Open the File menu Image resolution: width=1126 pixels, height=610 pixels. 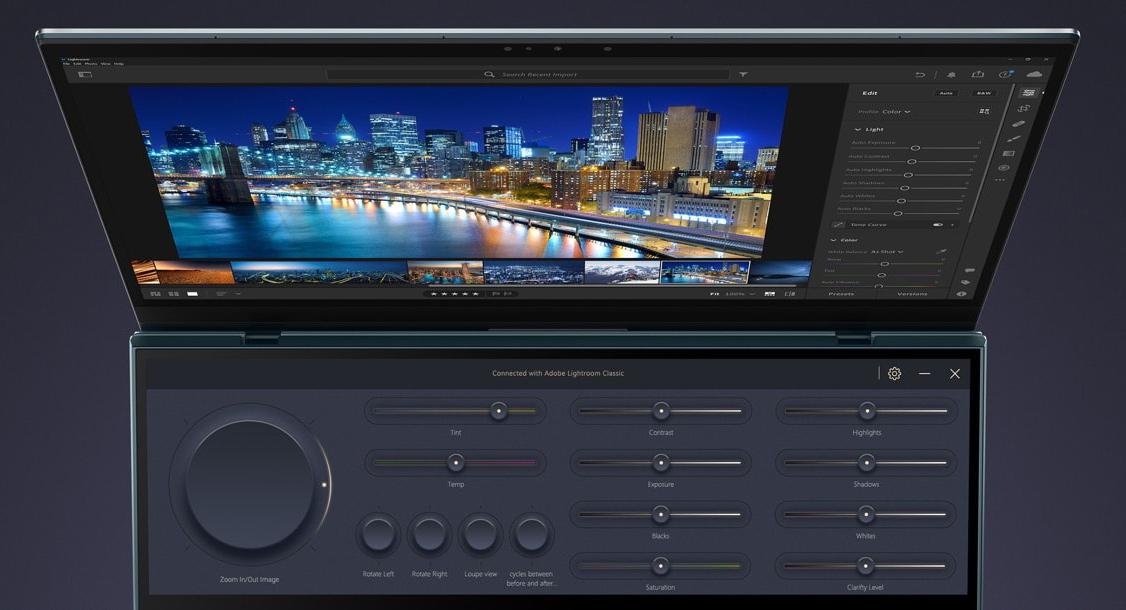pos(67,64)
